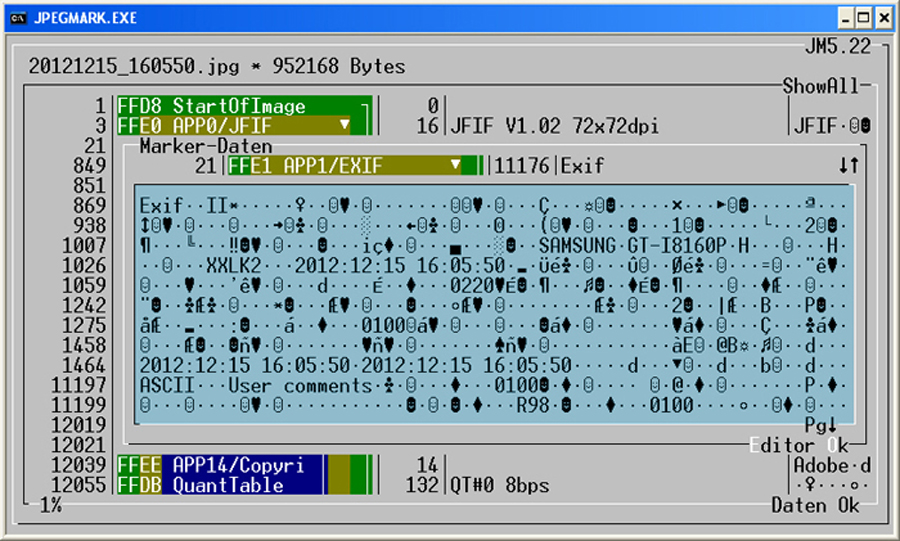This screenshot has width=900, height=541.
Task: Click the Exif··II header in data dump
Action: (184, 205)
